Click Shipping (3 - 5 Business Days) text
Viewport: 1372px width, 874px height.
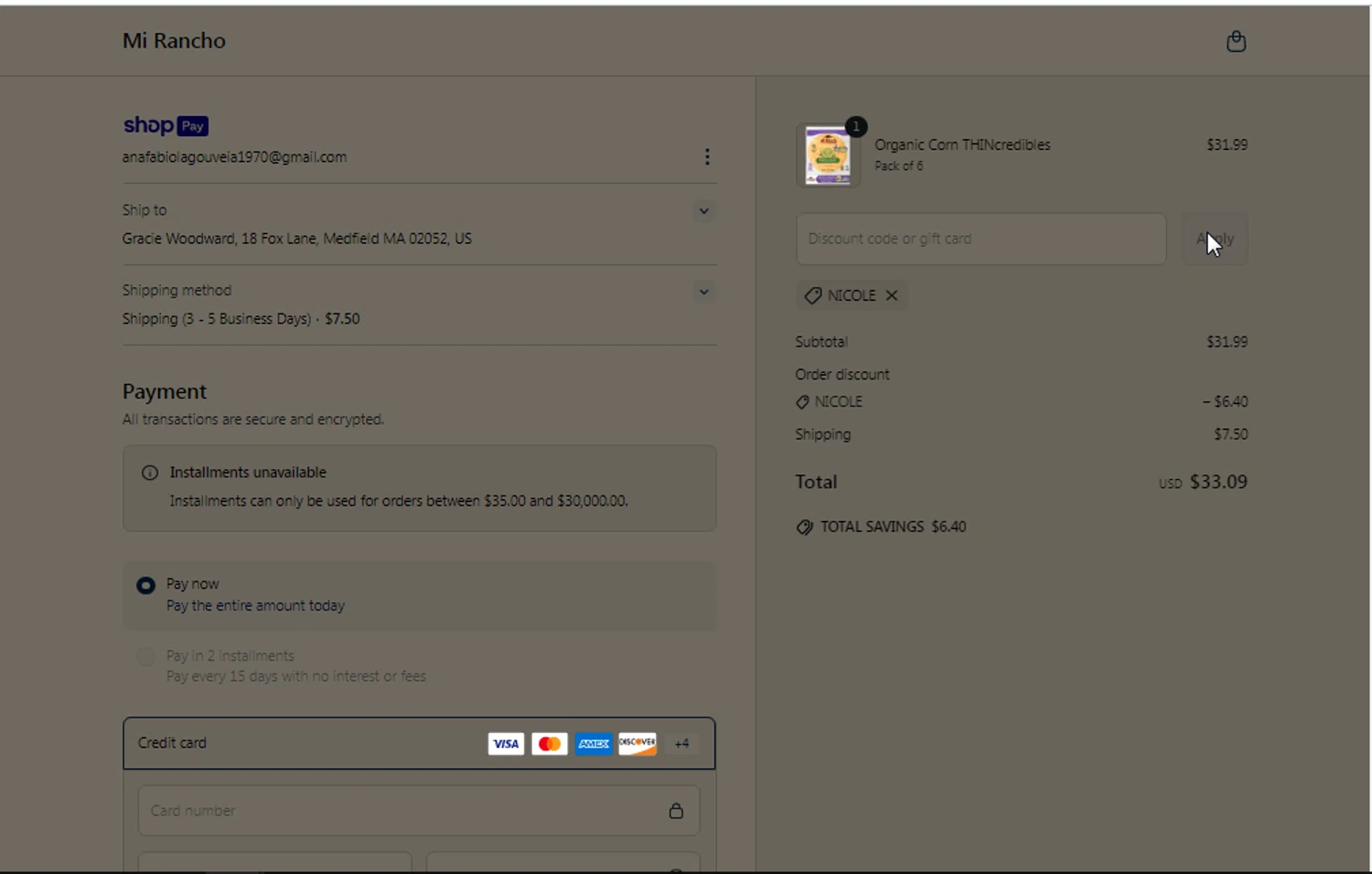tap(217, 319)
